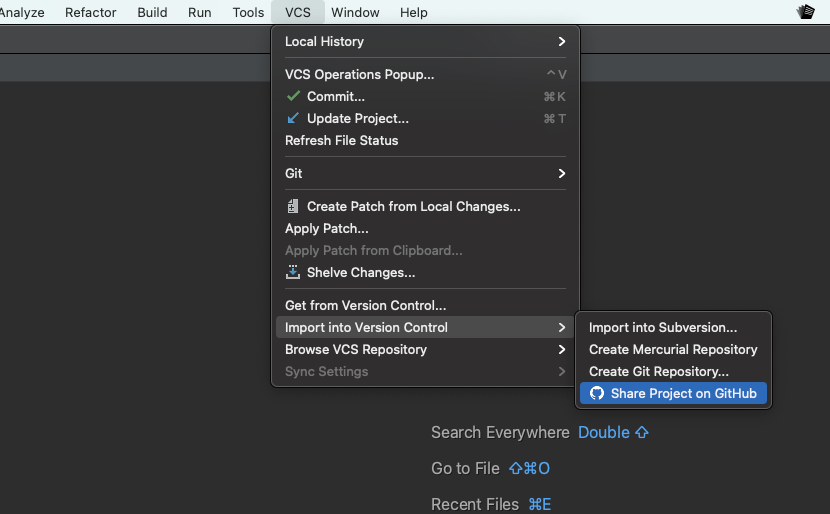Choose VCS Operations Popup...

[x=425, y=75]
